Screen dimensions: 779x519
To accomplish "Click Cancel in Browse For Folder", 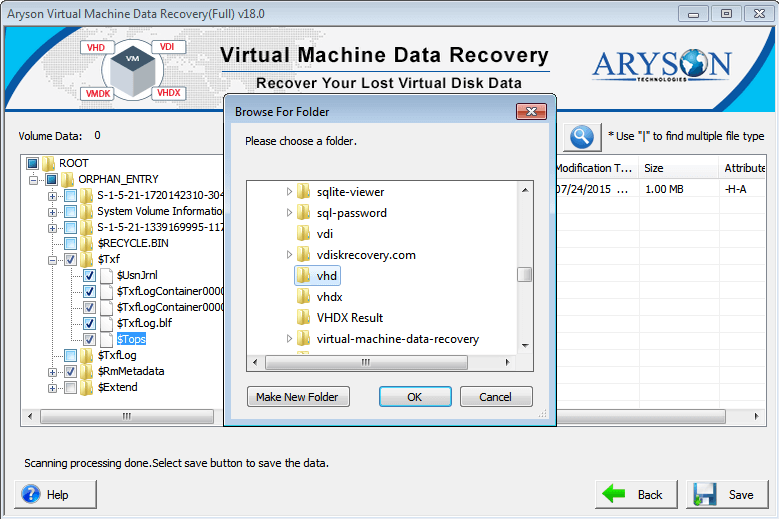I will (496, 397).
